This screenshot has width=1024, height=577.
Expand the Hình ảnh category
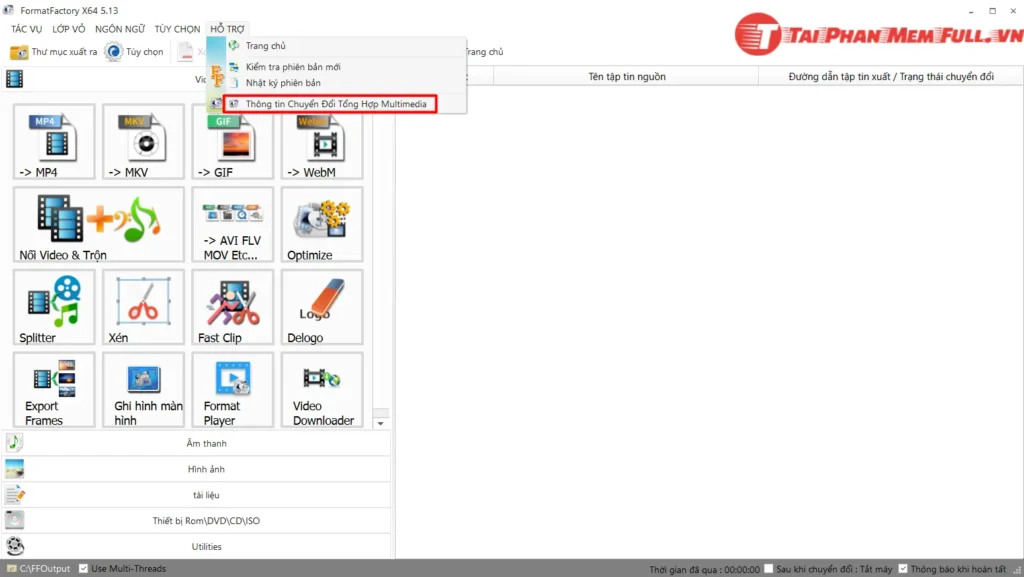coord(206,469)
